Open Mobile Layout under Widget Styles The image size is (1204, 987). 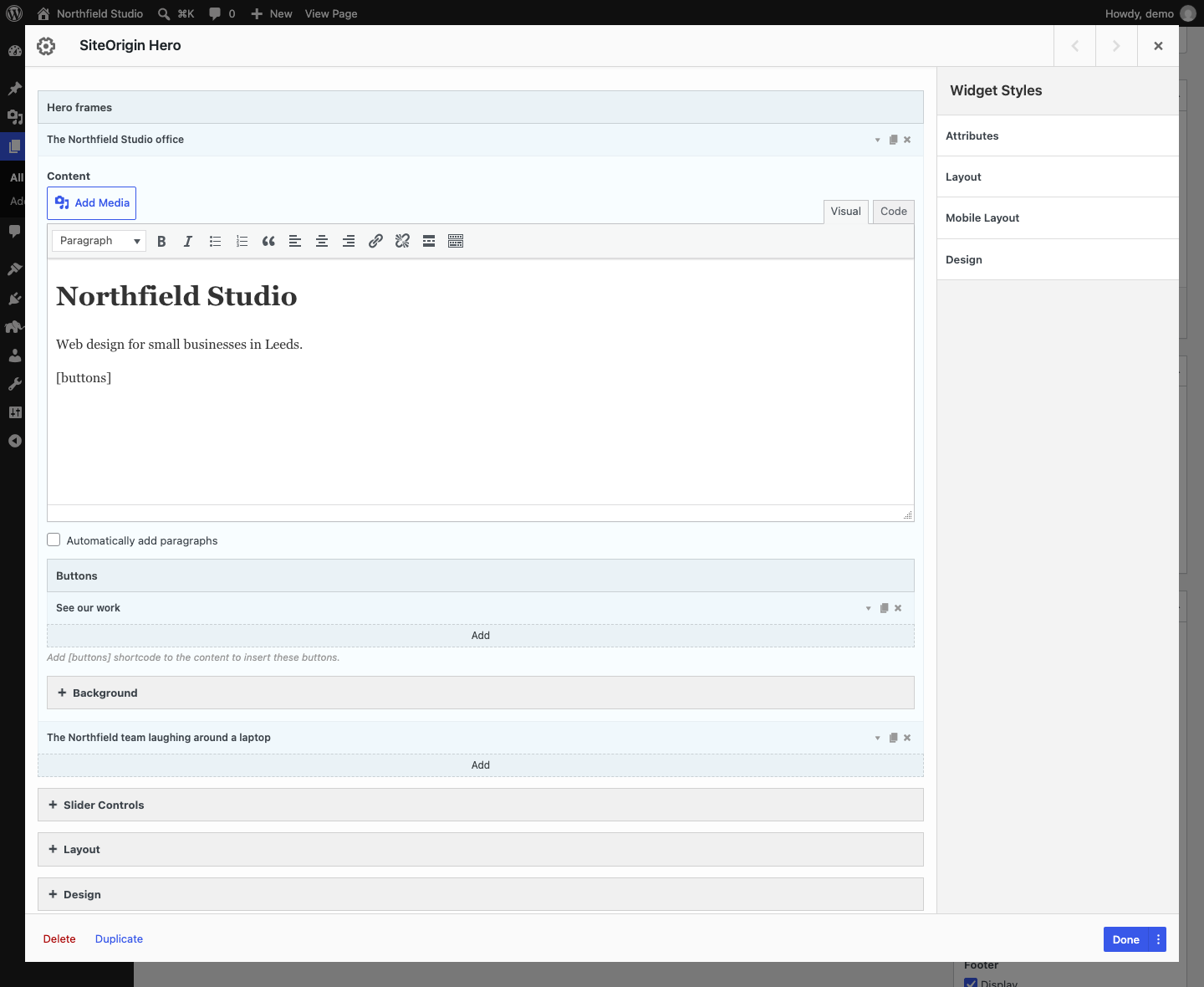pos(1058,217)
